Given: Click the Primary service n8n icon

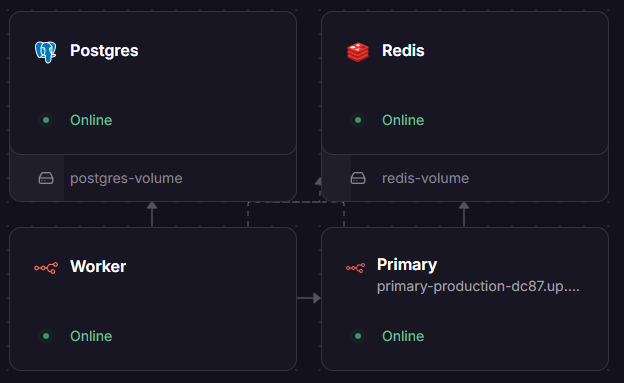Looking at the screenshot, I should [355, 268].
